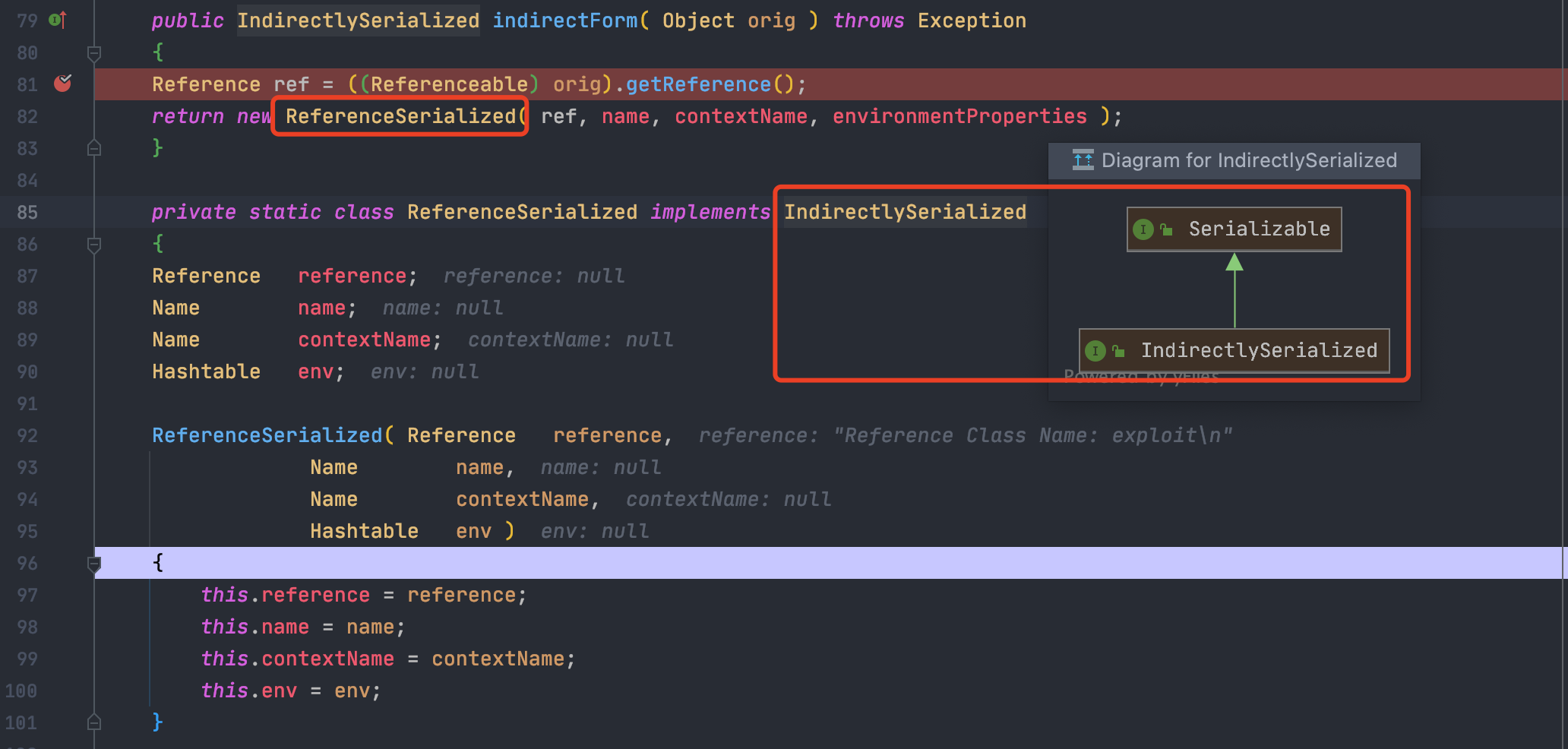Click line number 97 in the gutter
The width and height of the screenshot is (1568, 749).
click(x=27, y=595)
